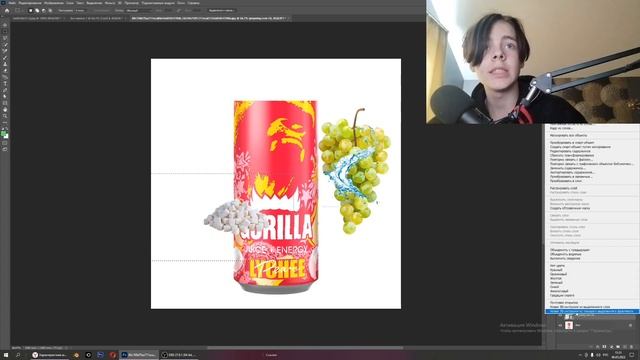Viewport: 640px width, 360px height.
Task: Open the Edit Toolbar dots icon
Action: click(5, 122)
